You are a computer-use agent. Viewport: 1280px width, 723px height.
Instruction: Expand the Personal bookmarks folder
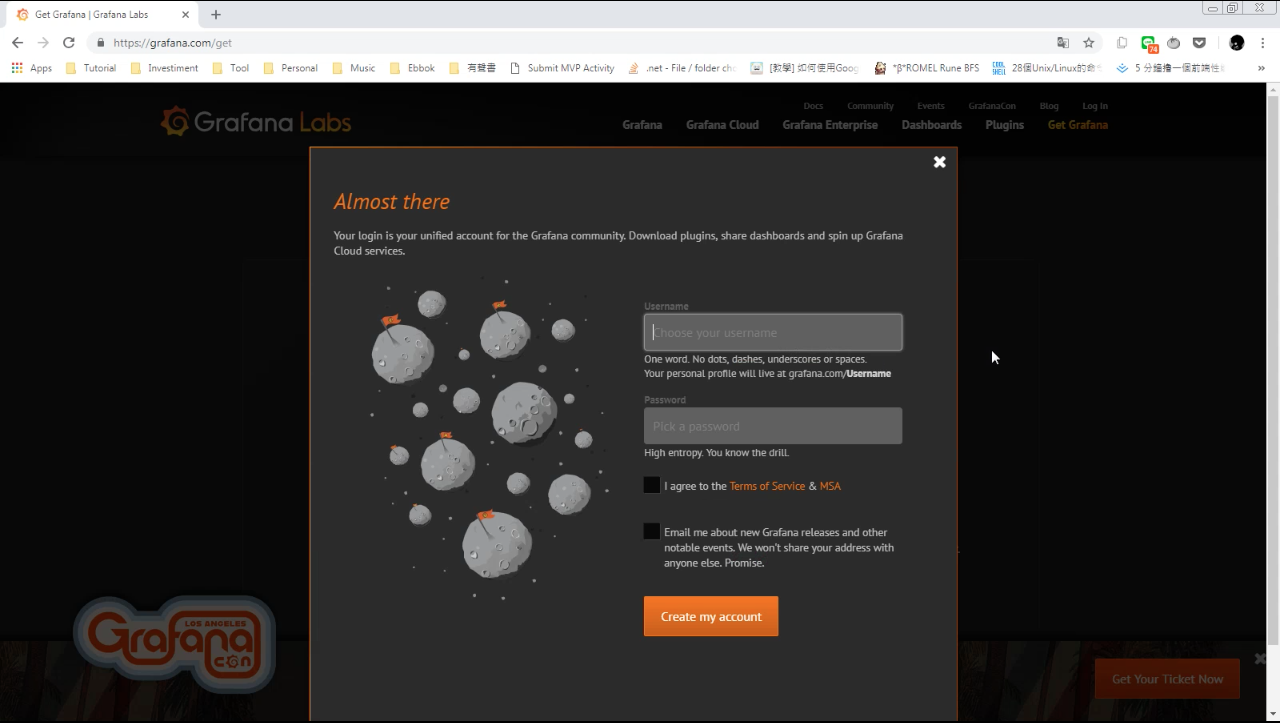290,68
